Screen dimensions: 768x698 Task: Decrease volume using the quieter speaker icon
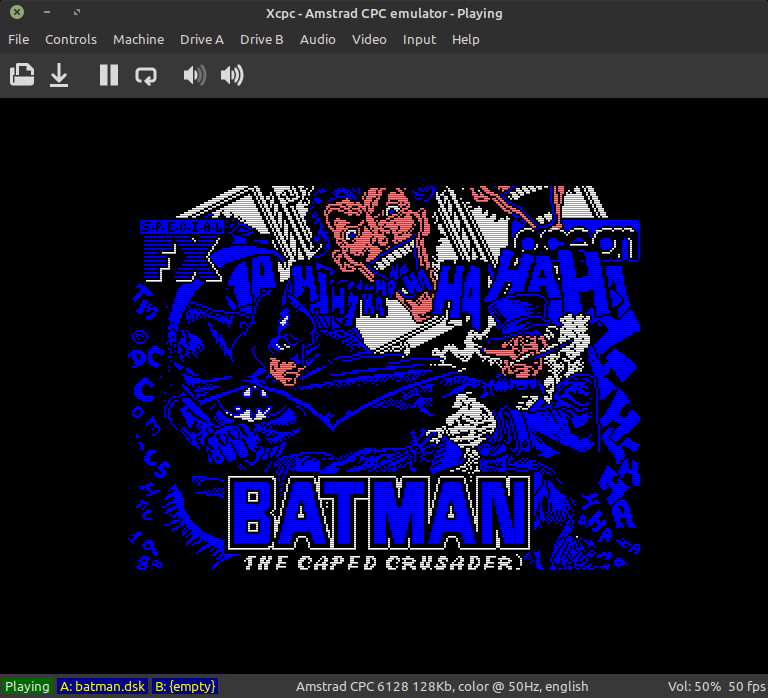pyautogui.click(x=194, y=75)
